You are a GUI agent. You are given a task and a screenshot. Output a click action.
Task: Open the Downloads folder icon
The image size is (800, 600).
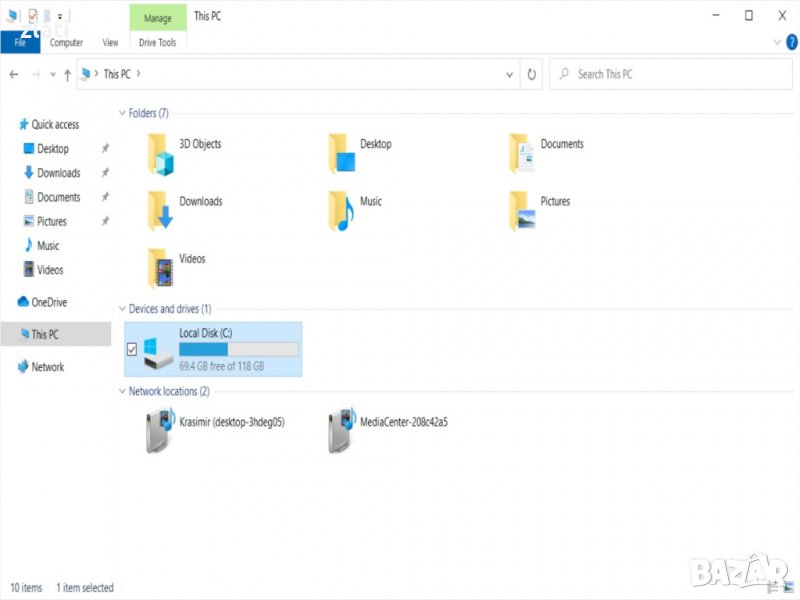click(x=161, y=211)
